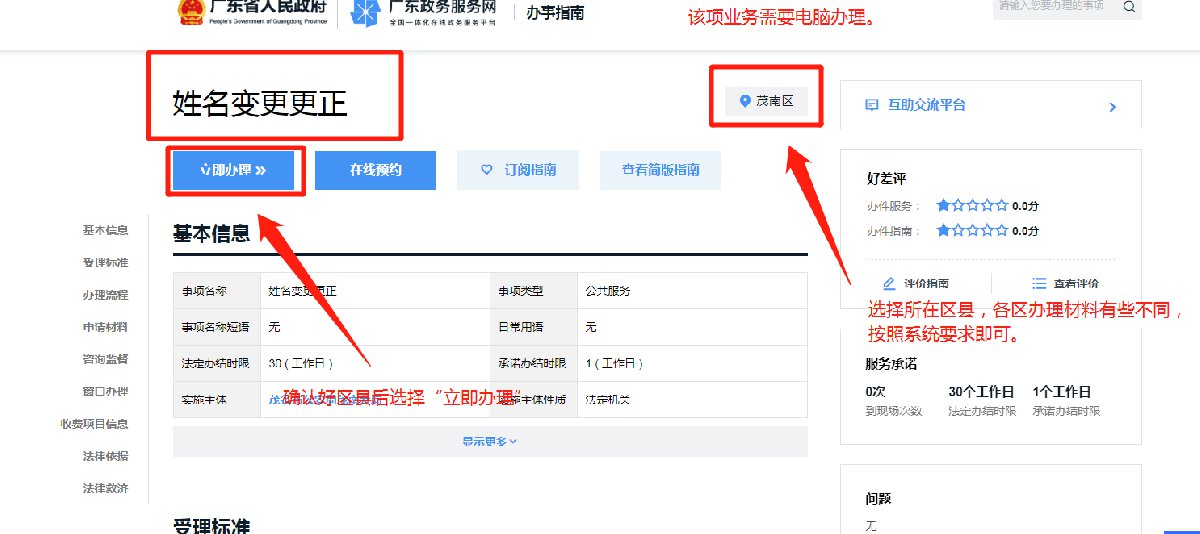Click the 互助交流平台 chat icon
Screen dimensions: 1200x534
point(871,105)
